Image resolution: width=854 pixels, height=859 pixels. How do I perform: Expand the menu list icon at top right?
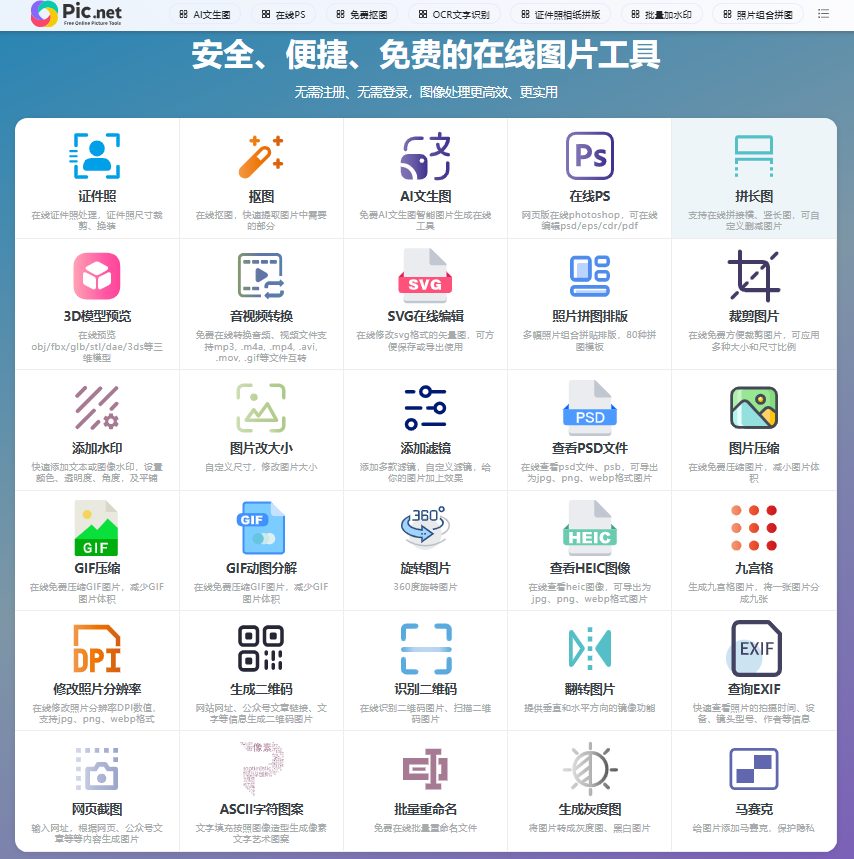(x=823, y=14)
